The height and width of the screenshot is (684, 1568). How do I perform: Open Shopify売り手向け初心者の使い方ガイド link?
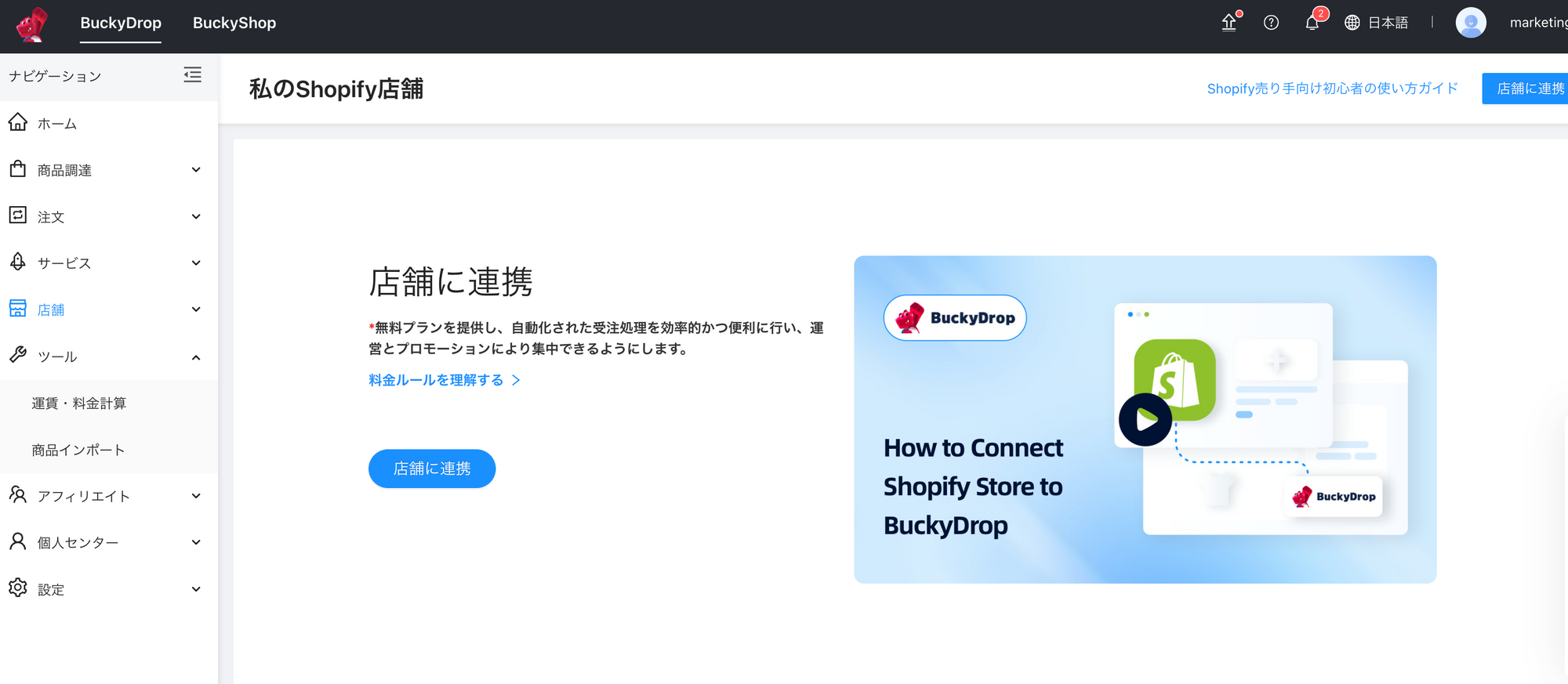pyautogui.click(x=1333, y=89)
